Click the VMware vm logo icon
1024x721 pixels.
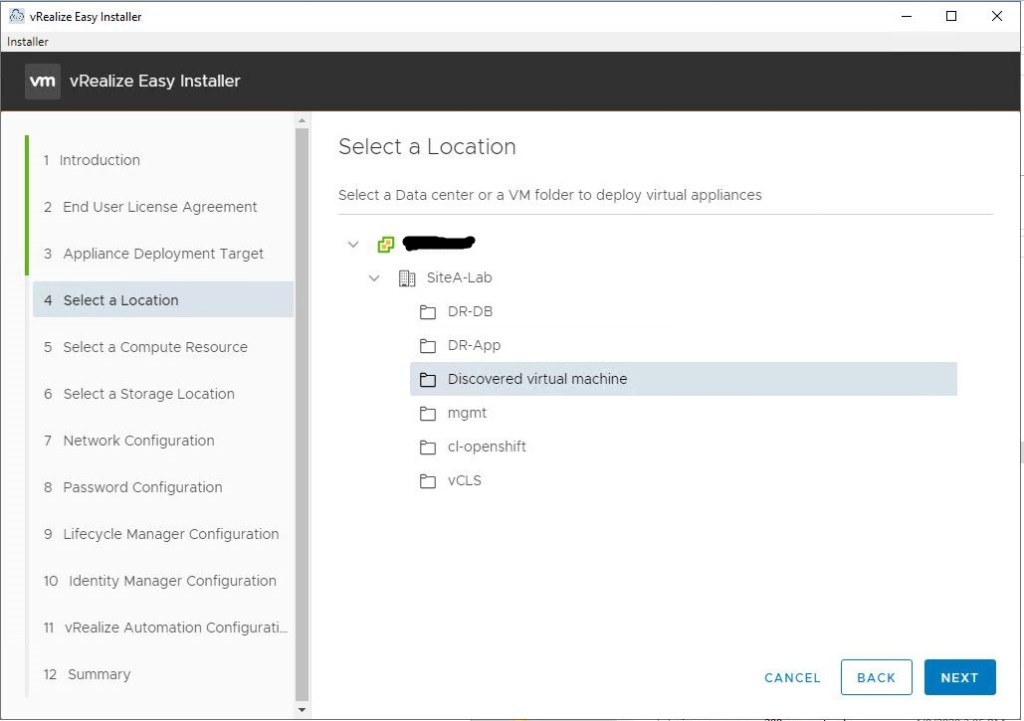(43, 81)
